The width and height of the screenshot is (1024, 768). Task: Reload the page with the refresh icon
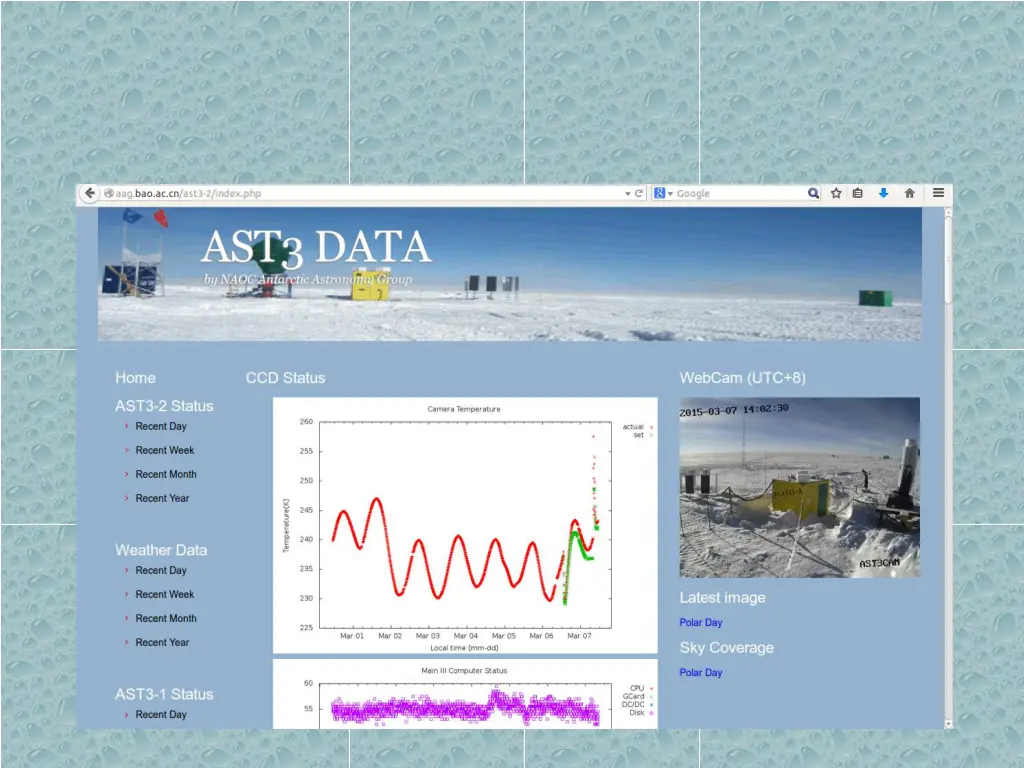point(639,193)
